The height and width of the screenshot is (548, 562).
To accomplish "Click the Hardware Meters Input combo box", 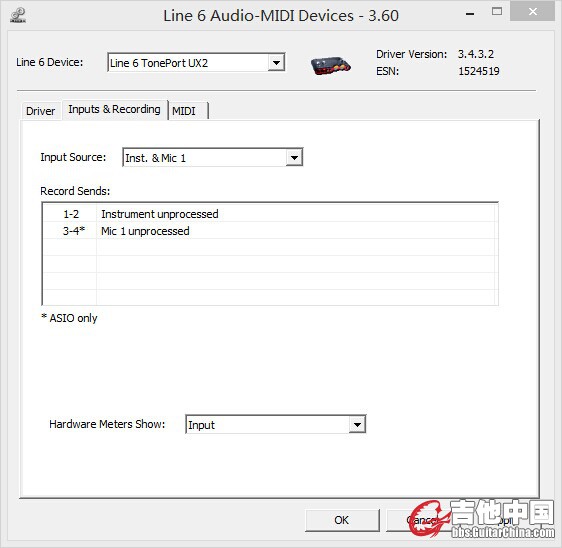I will pyautogui.click(x=276, y=425).
